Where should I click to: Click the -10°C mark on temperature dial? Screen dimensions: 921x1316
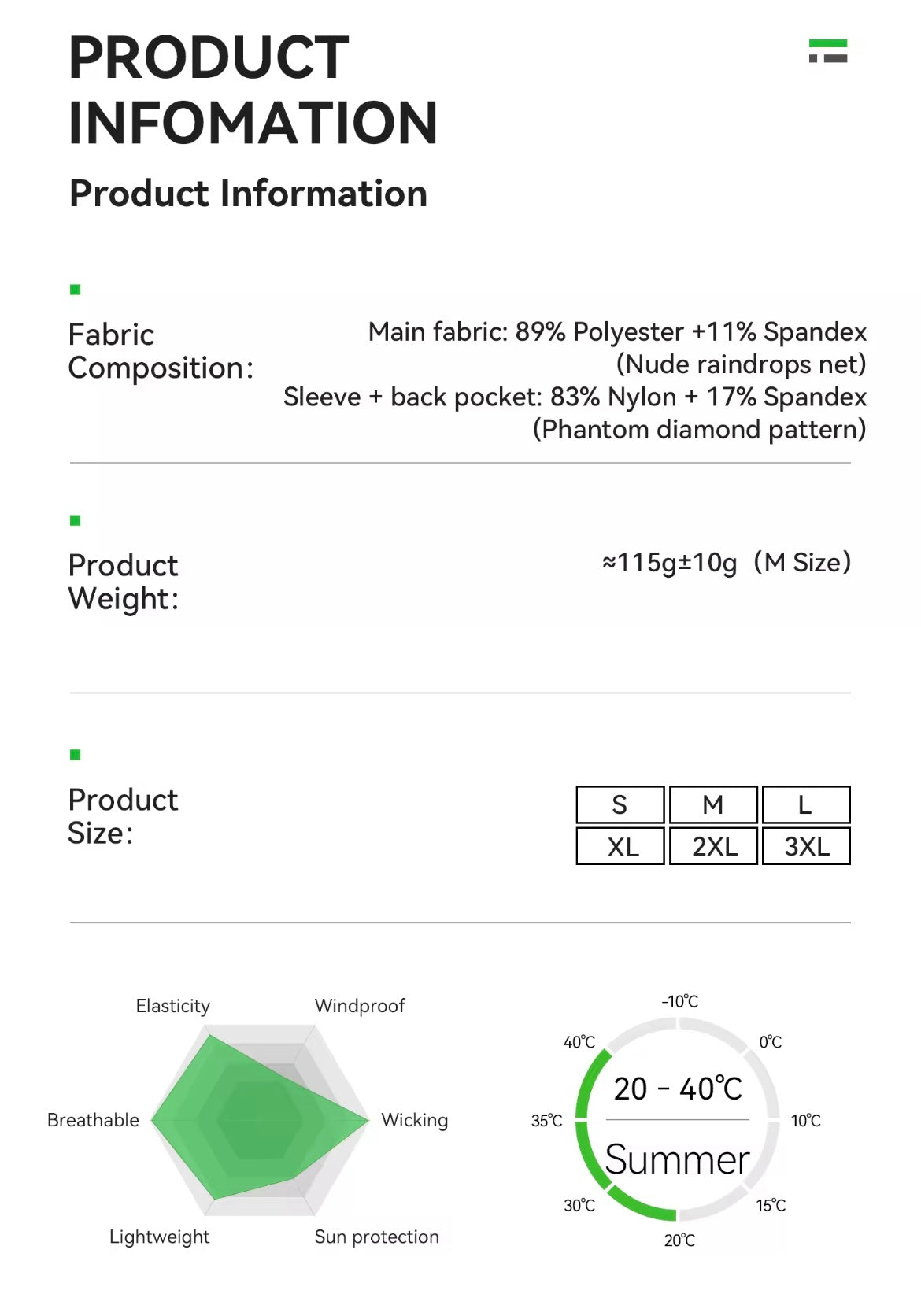click(x=679, y=1001)
